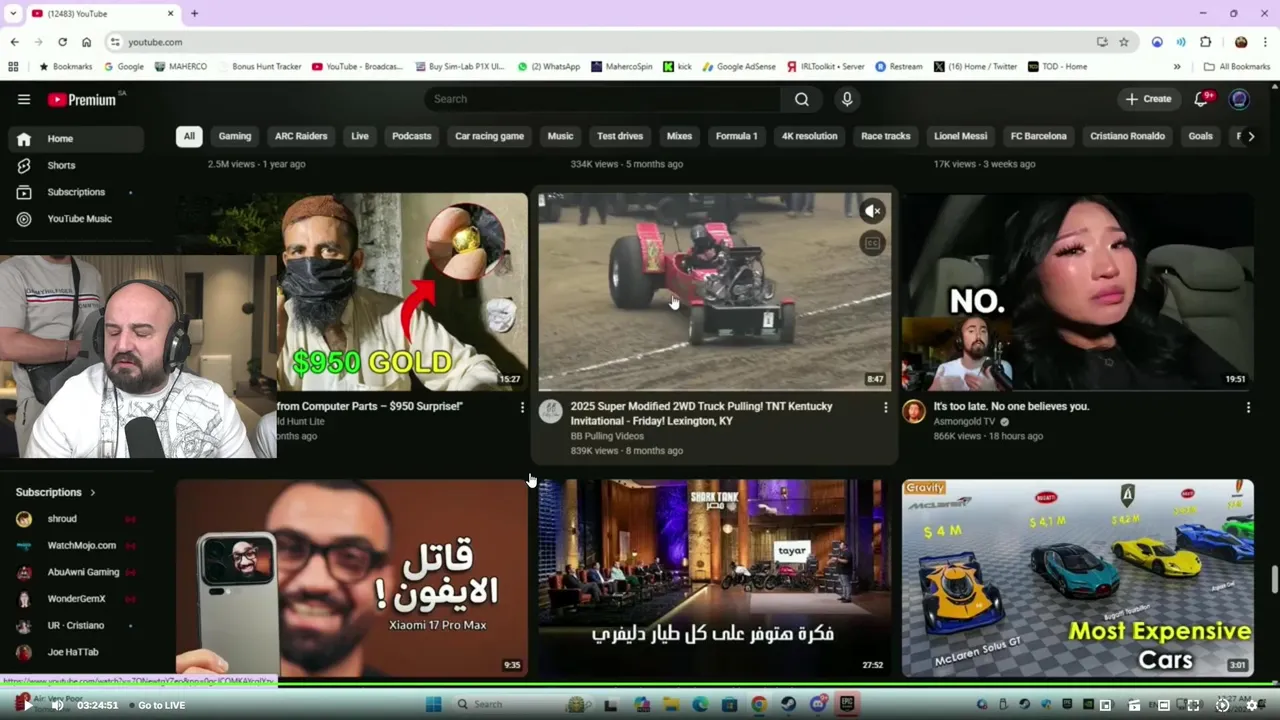Open Steam from the taskbar
1280x720 pixels.
pos(789,705)
